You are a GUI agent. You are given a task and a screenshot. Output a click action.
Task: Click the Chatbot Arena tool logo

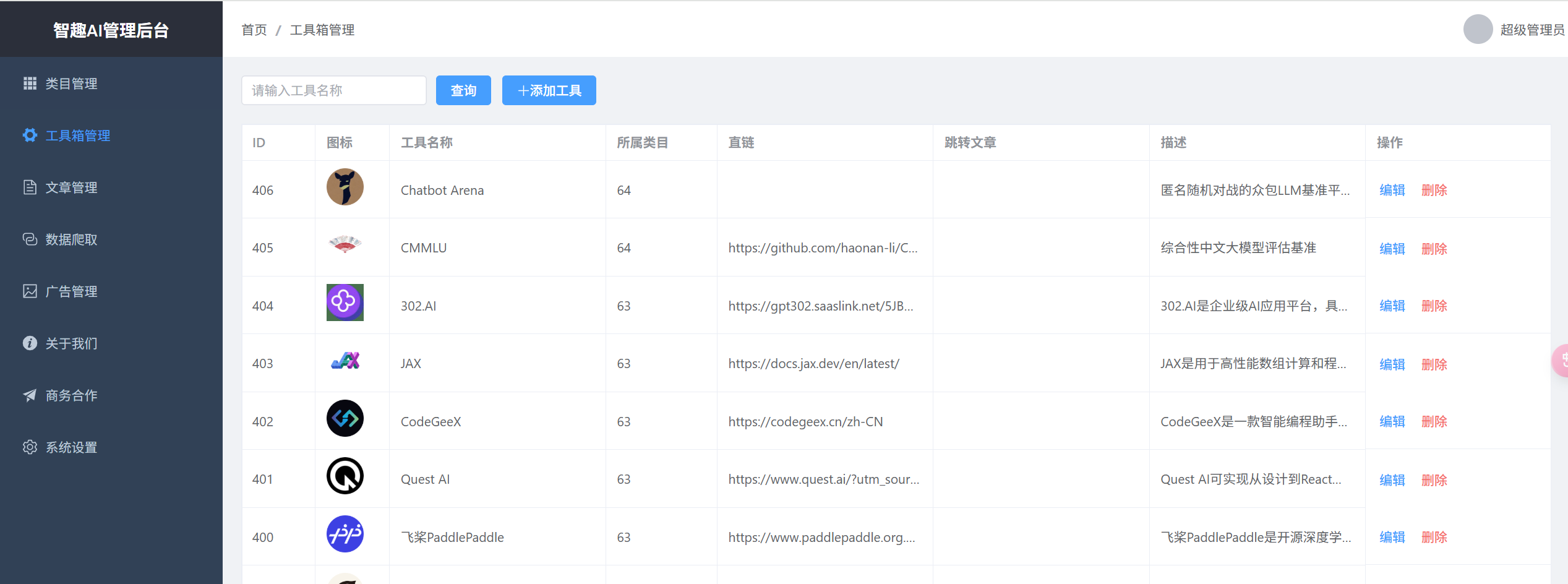point(345,187)
